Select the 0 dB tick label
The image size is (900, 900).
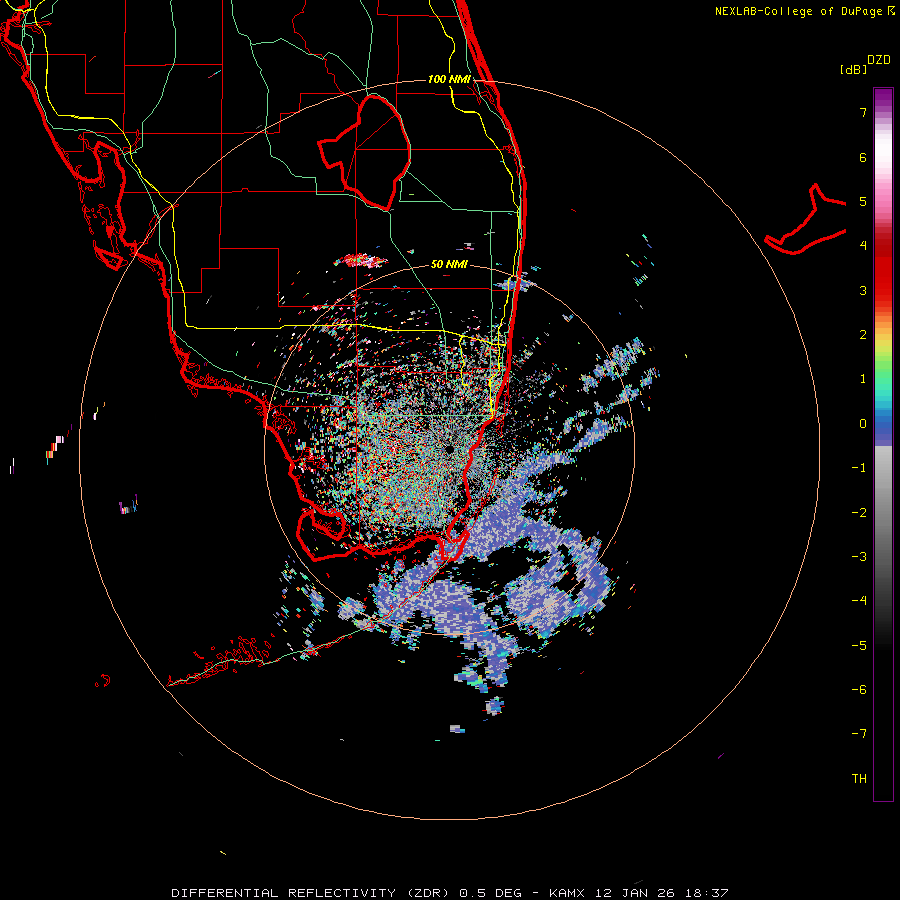coord(862,424)
